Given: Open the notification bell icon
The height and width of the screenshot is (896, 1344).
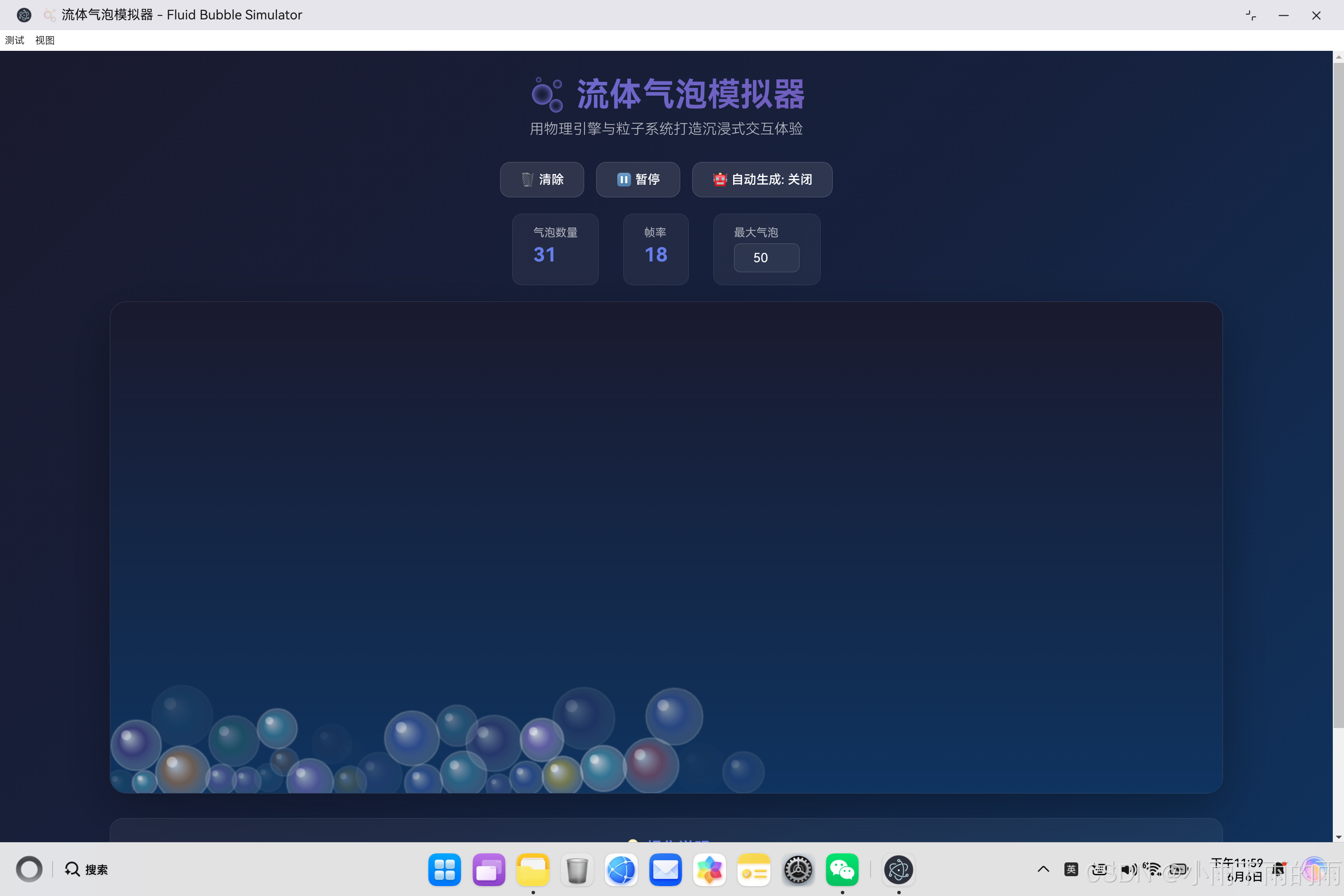Looking at the screenshot, I should (x=1279, y=869).
